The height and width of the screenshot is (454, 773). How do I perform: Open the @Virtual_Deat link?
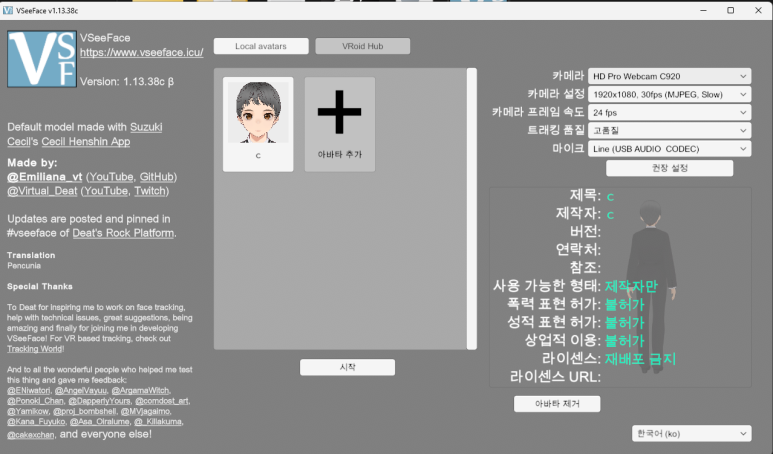[x=42, y=191]
